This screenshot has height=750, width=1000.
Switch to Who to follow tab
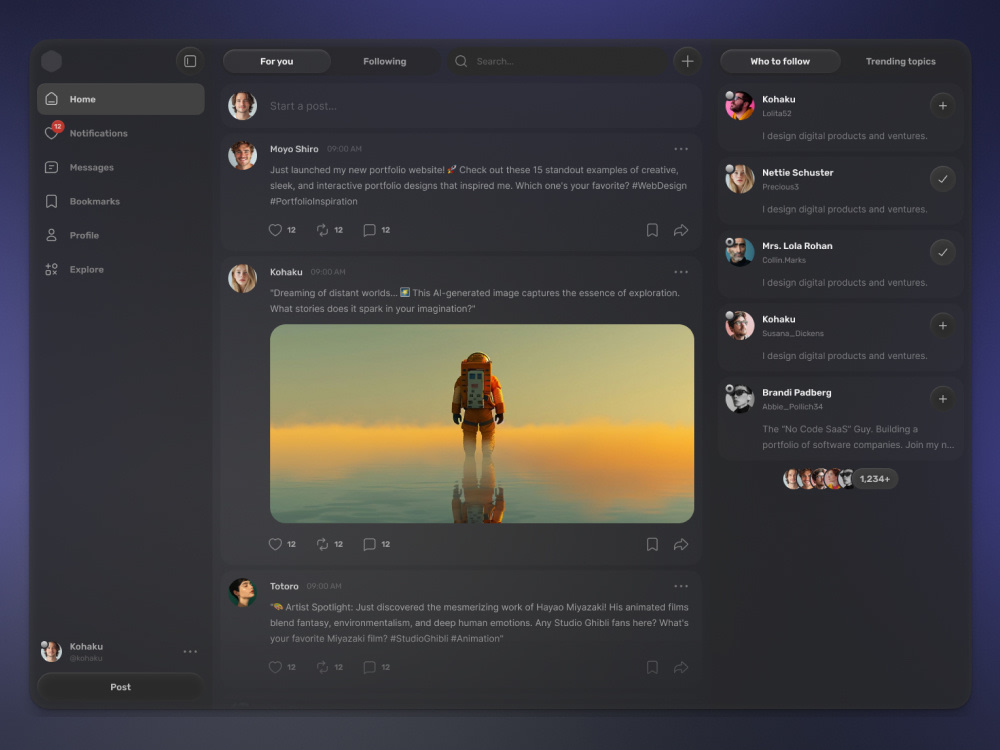(780, 61)
